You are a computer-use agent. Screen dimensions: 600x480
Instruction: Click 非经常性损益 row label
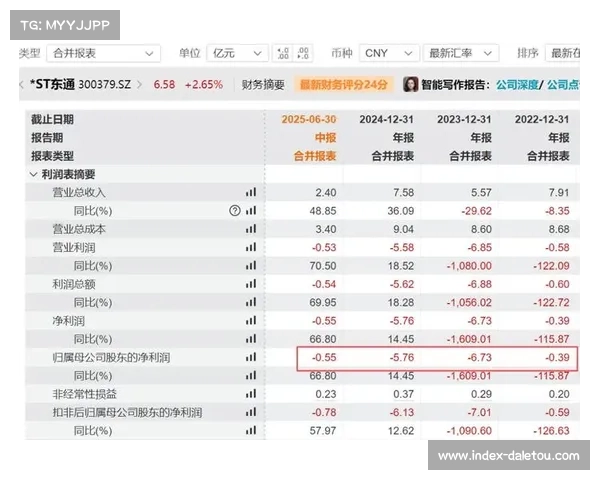[85, 394]
